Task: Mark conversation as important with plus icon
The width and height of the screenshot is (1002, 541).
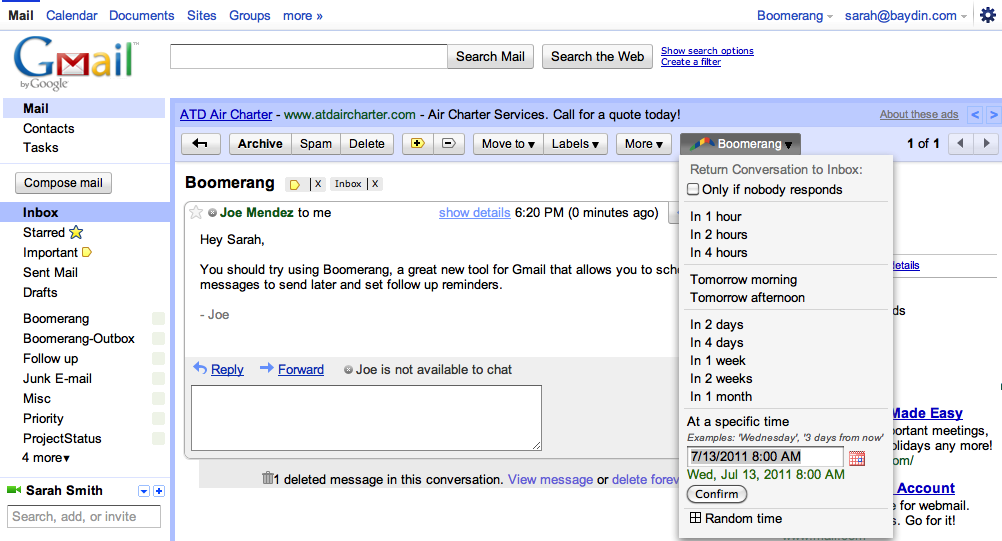Action: [x=417, y=144]
